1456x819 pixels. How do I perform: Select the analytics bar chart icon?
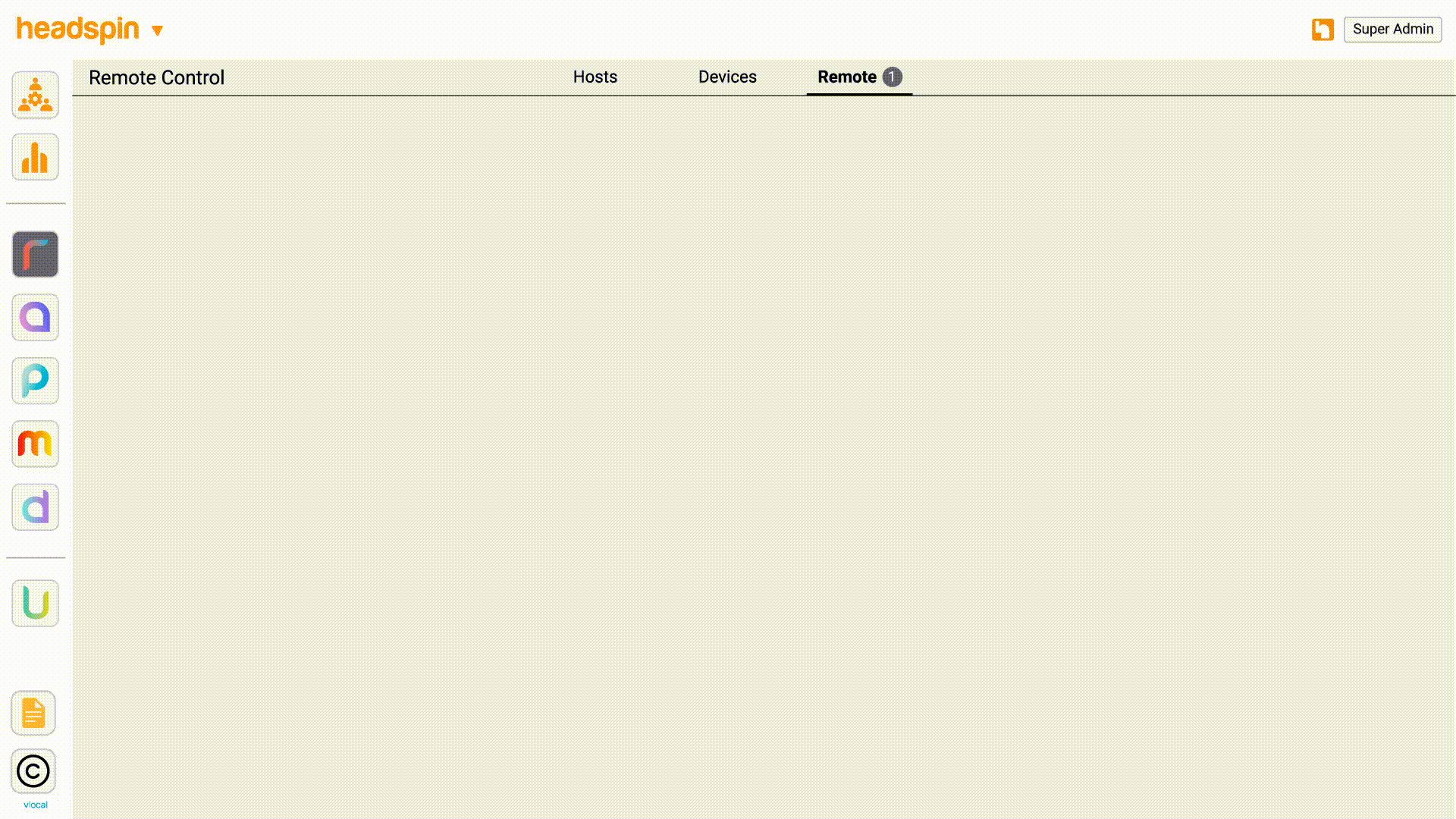[x=35, y=157]
